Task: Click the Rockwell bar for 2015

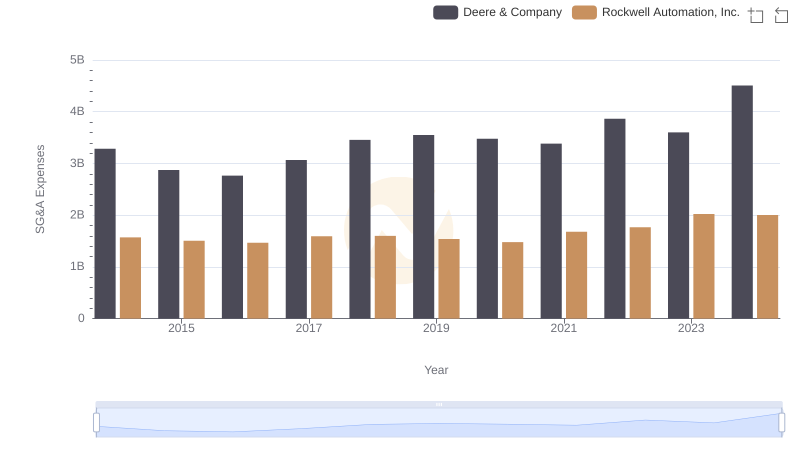Action: click(194, 279)
